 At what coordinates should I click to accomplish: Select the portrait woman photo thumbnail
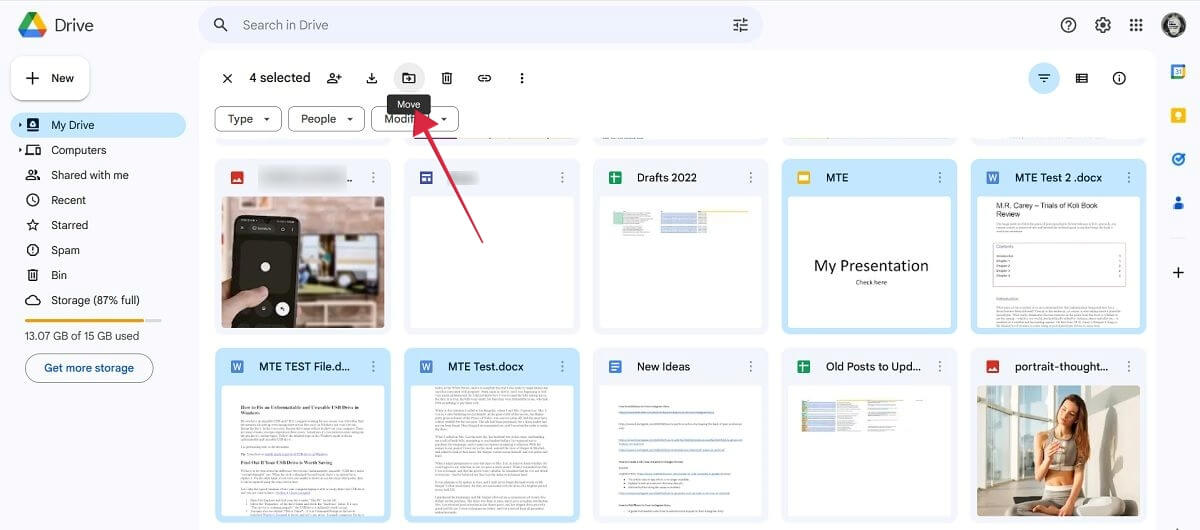coord(1058,452)
